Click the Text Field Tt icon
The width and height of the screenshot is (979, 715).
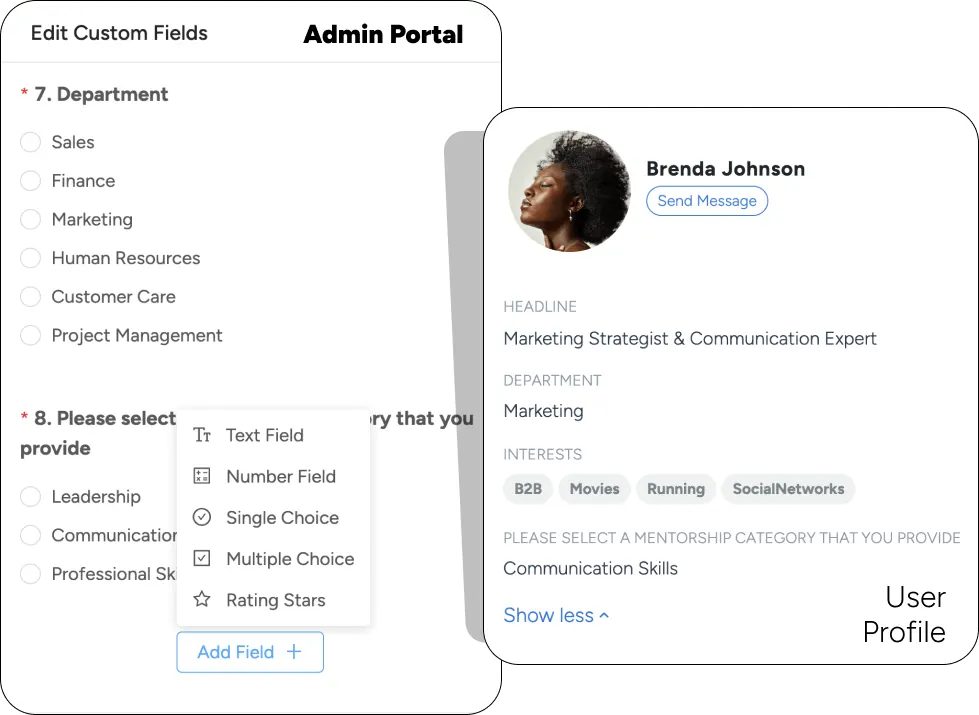coord(202,435)
